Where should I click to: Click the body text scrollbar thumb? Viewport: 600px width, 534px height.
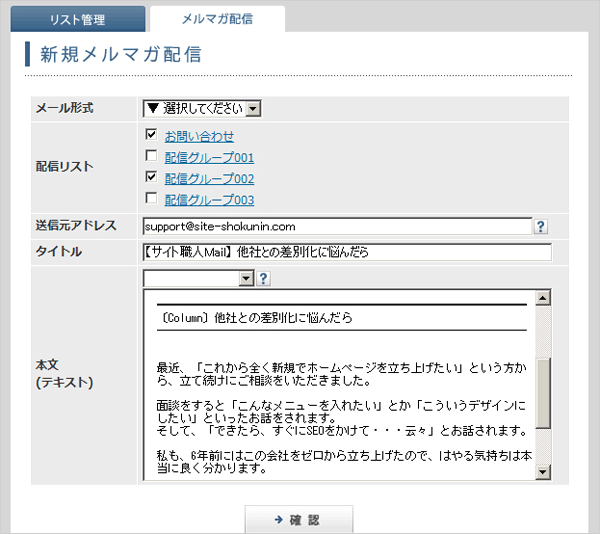543,388
